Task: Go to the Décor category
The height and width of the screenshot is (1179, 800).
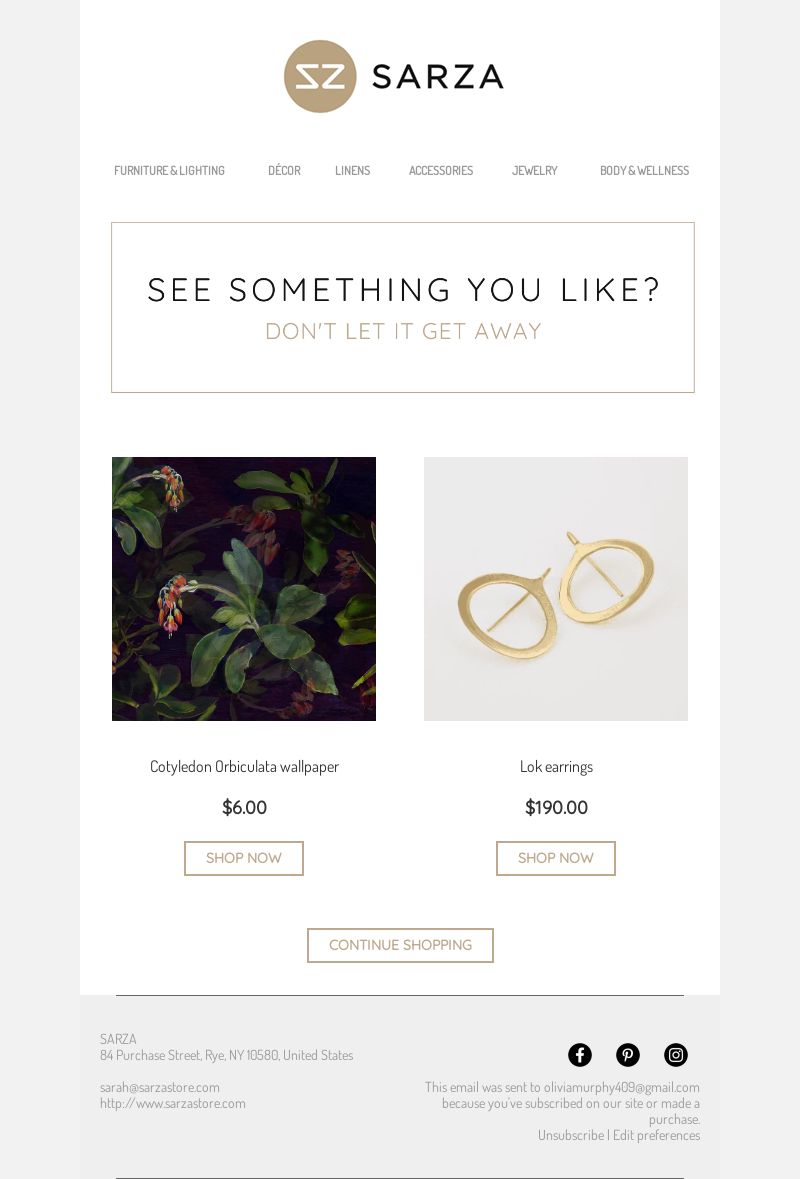Action: 284,171
